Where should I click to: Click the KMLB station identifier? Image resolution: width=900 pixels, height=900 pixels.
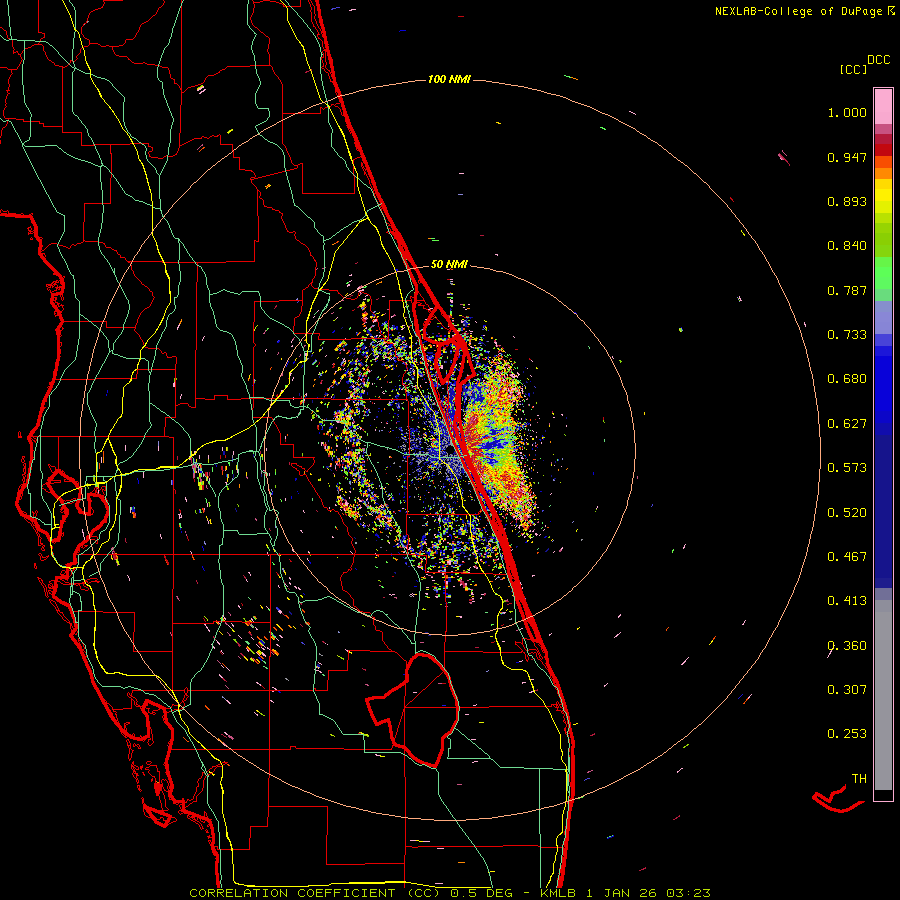[559, 893]
